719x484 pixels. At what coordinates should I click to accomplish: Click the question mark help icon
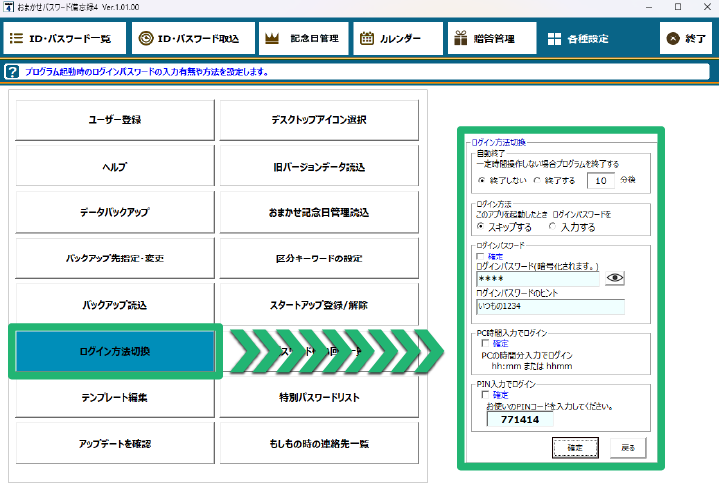tap(12, 72)
